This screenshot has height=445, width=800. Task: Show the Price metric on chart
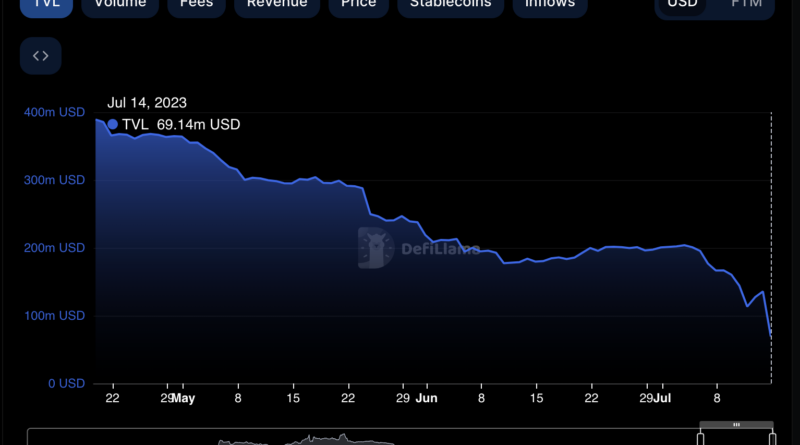tap(358, 4)
